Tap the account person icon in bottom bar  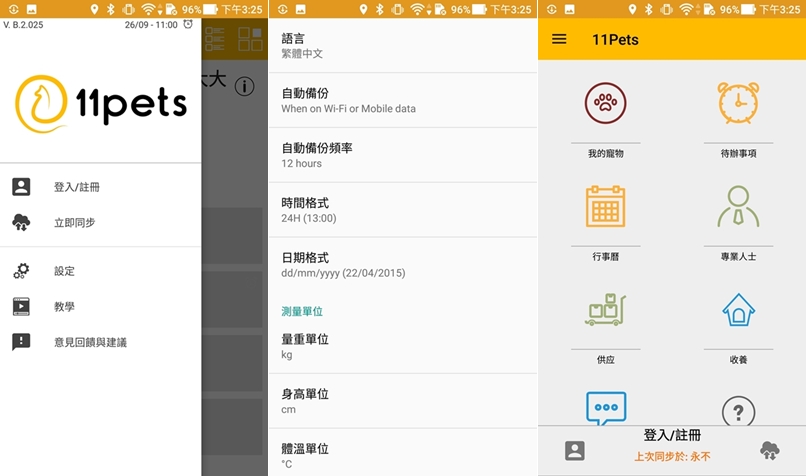point(574,450)
